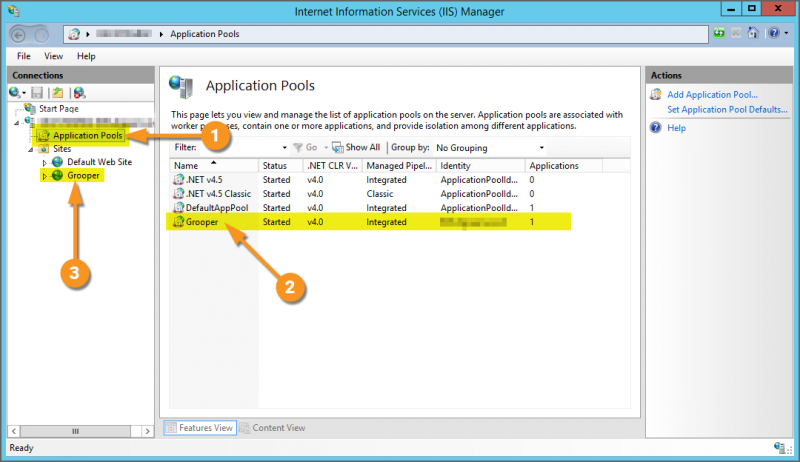Click the Refresh Page icon

[719, 33]
